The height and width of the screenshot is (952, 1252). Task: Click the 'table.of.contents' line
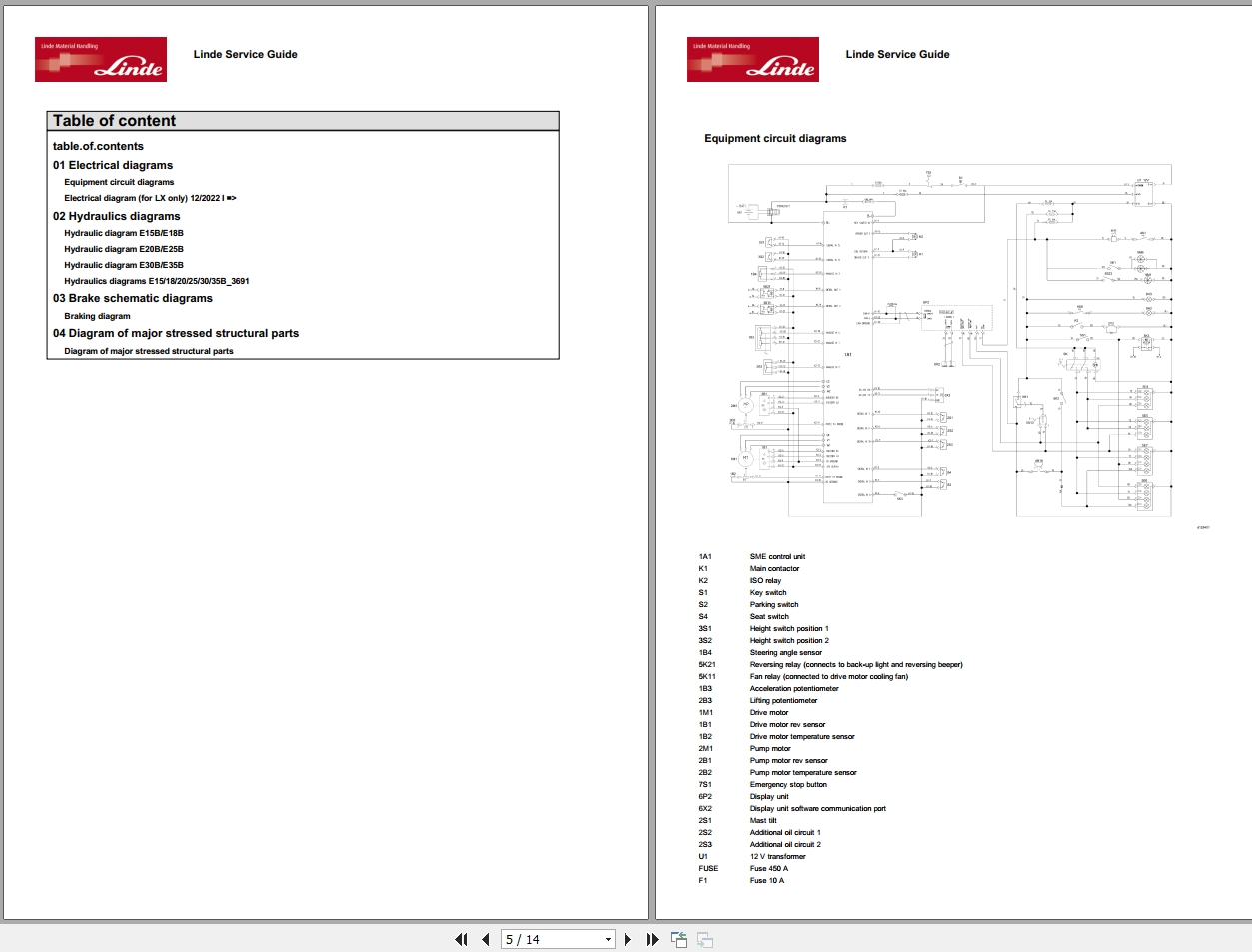pyautogui.click(x=98, y=146)
